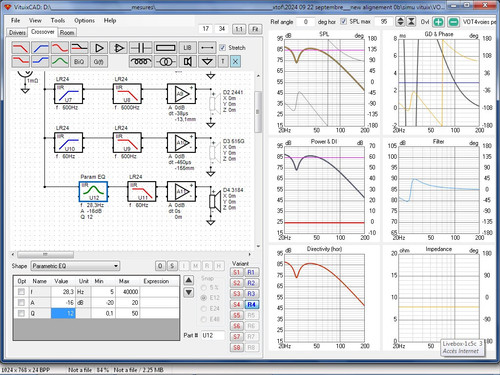Click the schematic vertical scrollbar thumb

coord(258,112)
